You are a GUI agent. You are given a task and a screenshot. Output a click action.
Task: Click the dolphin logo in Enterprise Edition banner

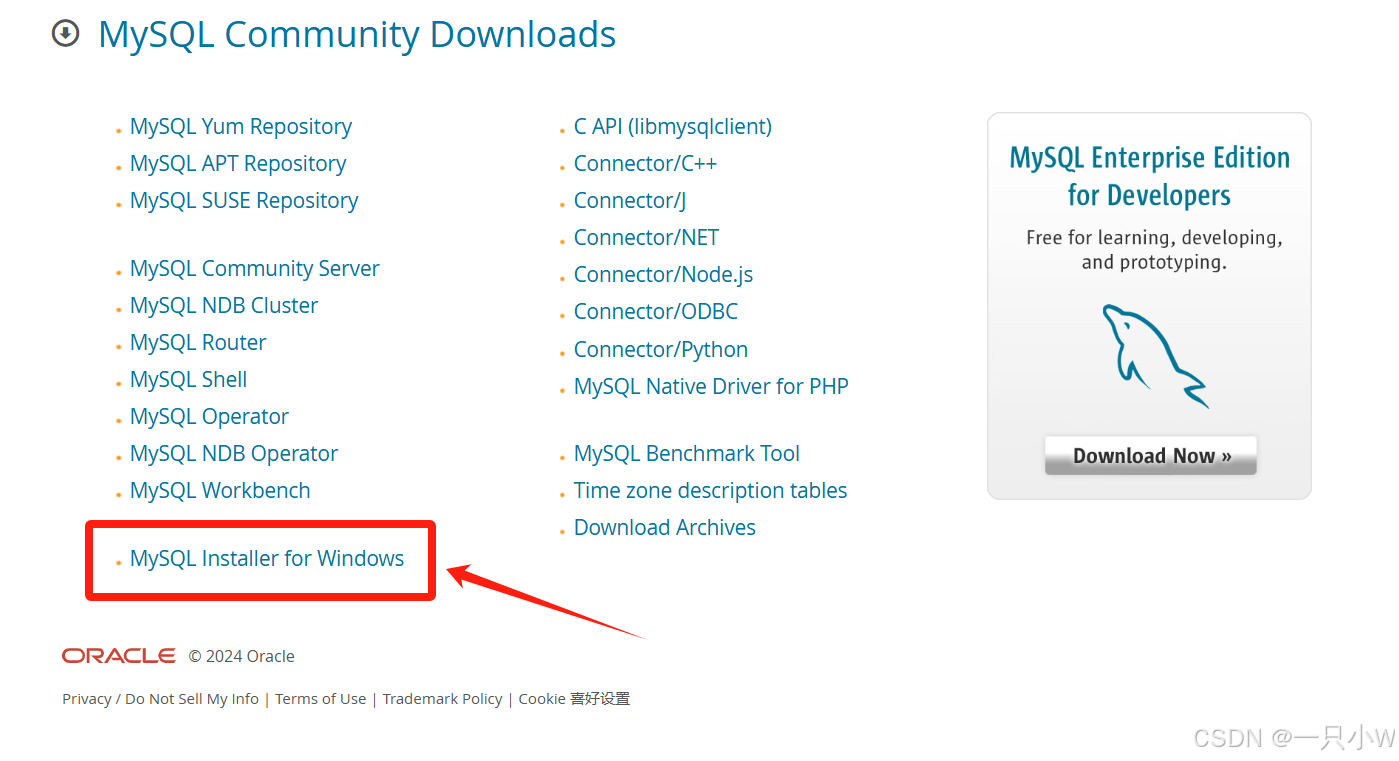(x=1155, y=356)
